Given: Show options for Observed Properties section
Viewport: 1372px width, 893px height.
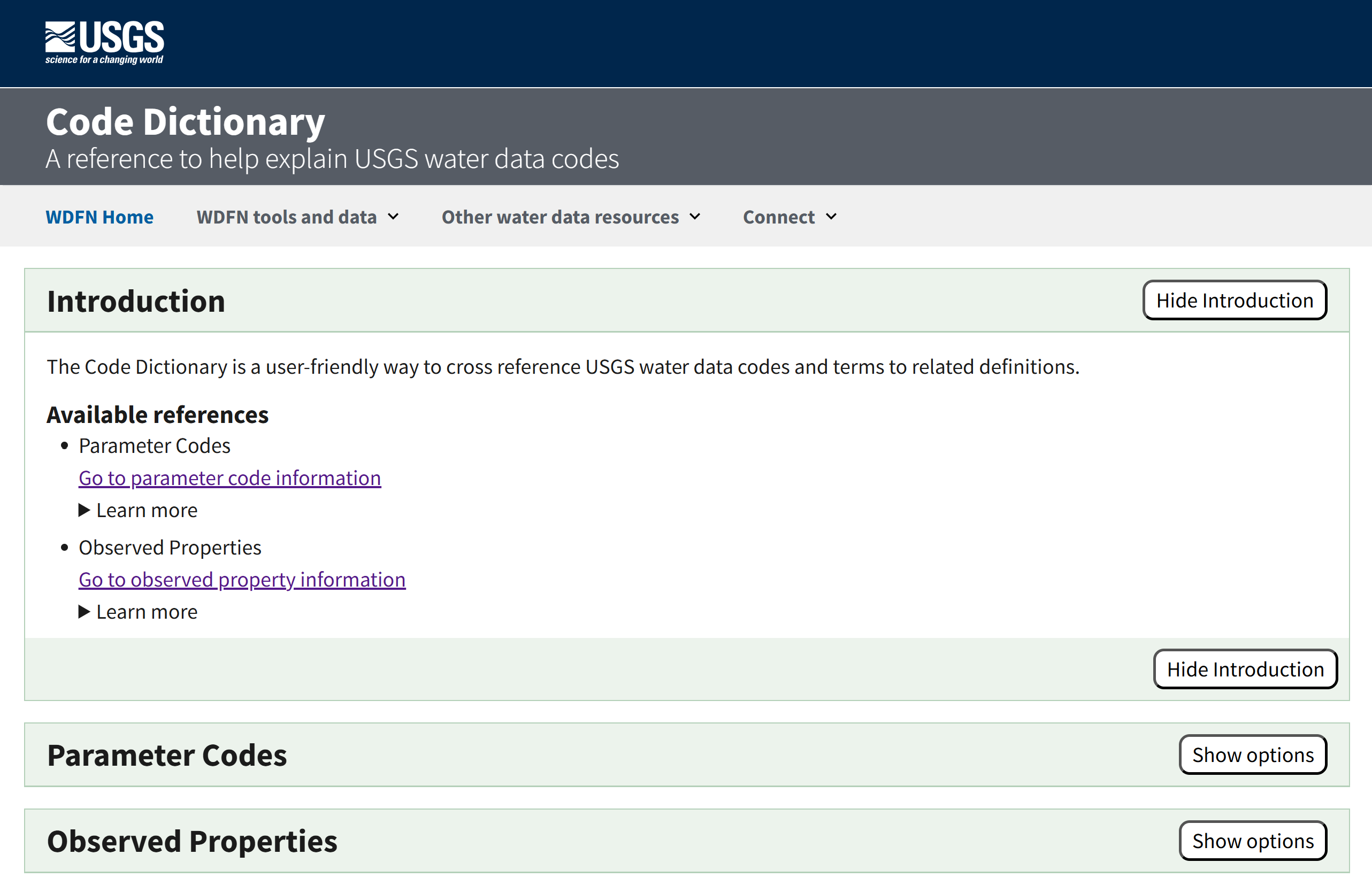Looking at the screenshot, I should 1253,841.
